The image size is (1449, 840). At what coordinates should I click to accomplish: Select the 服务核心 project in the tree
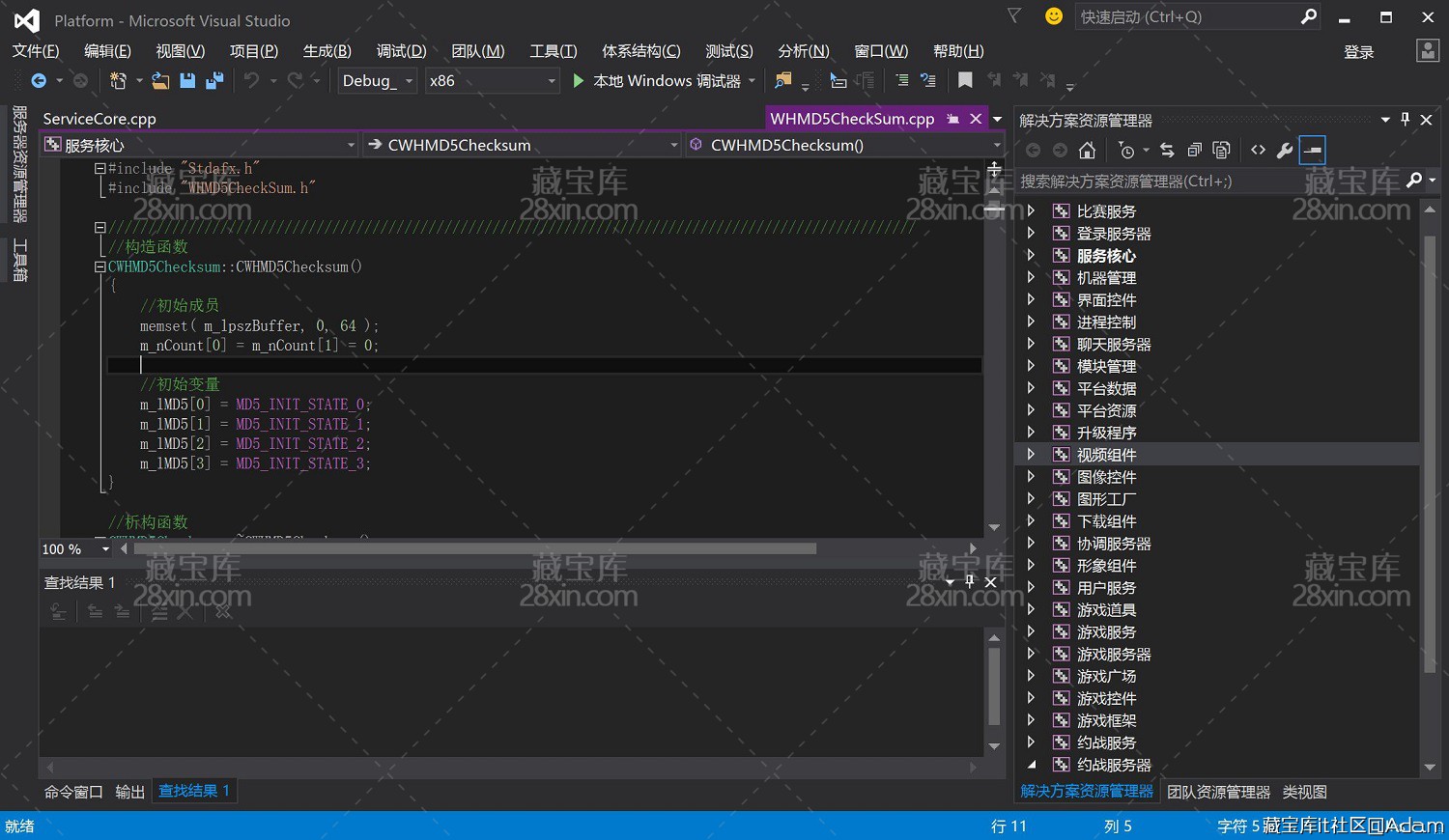point(1106,256)
